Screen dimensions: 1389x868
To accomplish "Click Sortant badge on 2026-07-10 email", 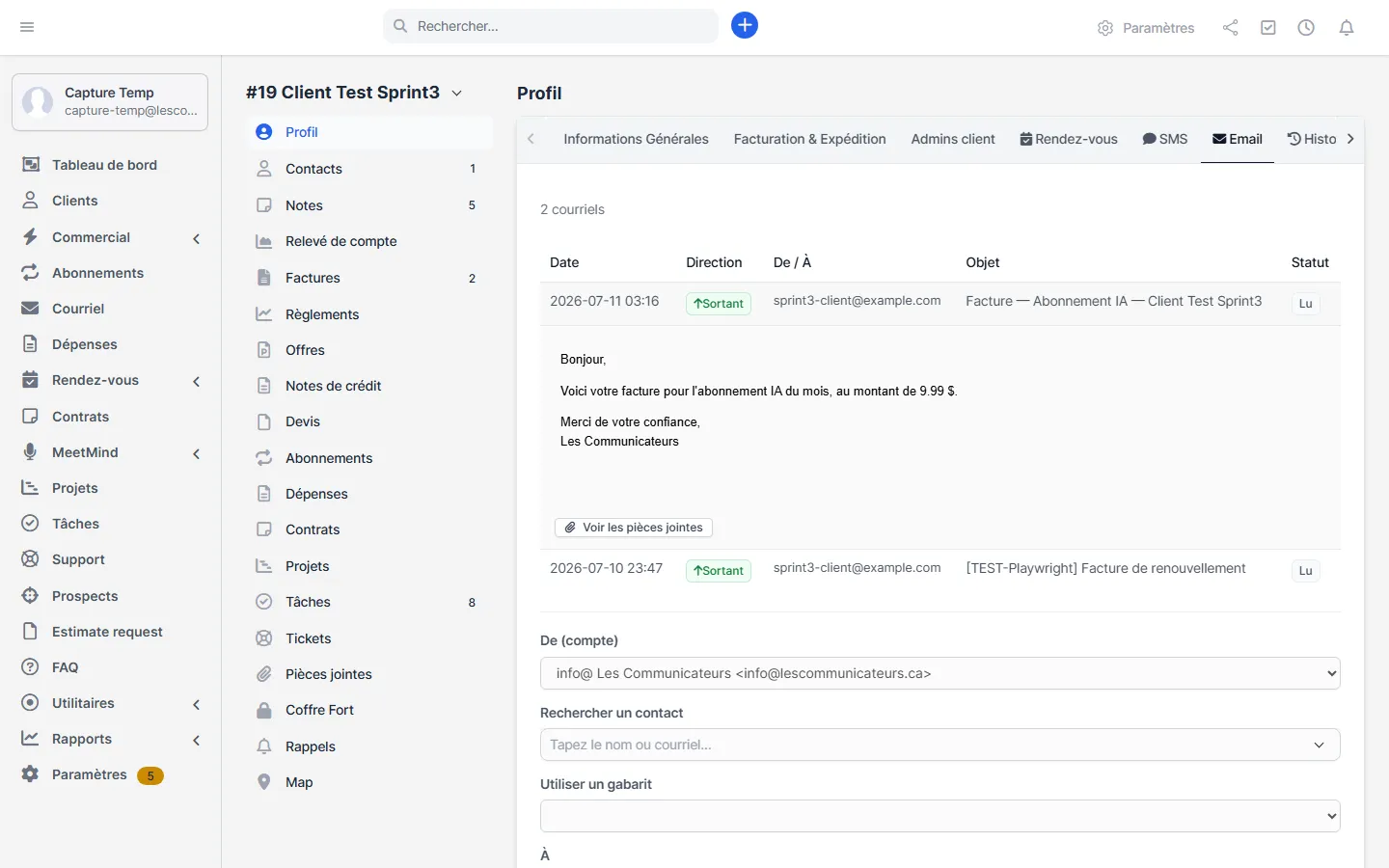I will pyautogui.click(x=719, y=571).
